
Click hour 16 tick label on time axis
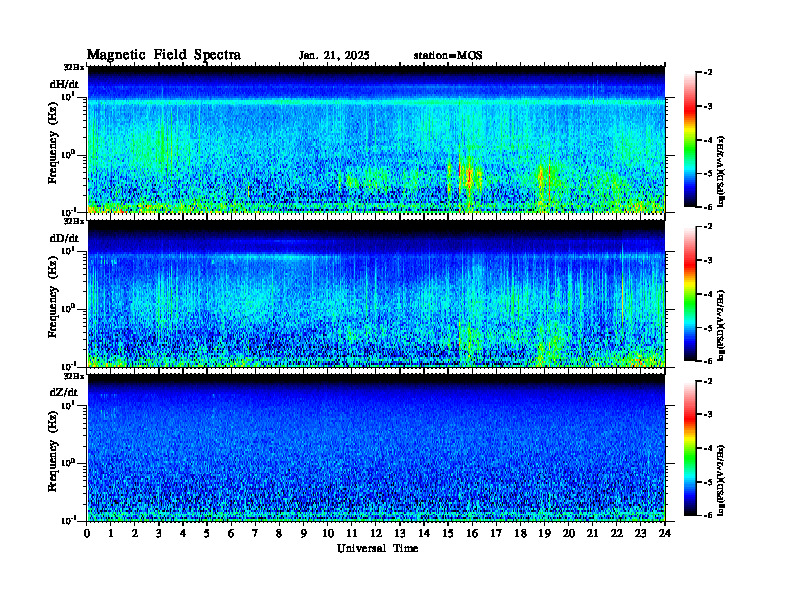click(x=472, y=534)
